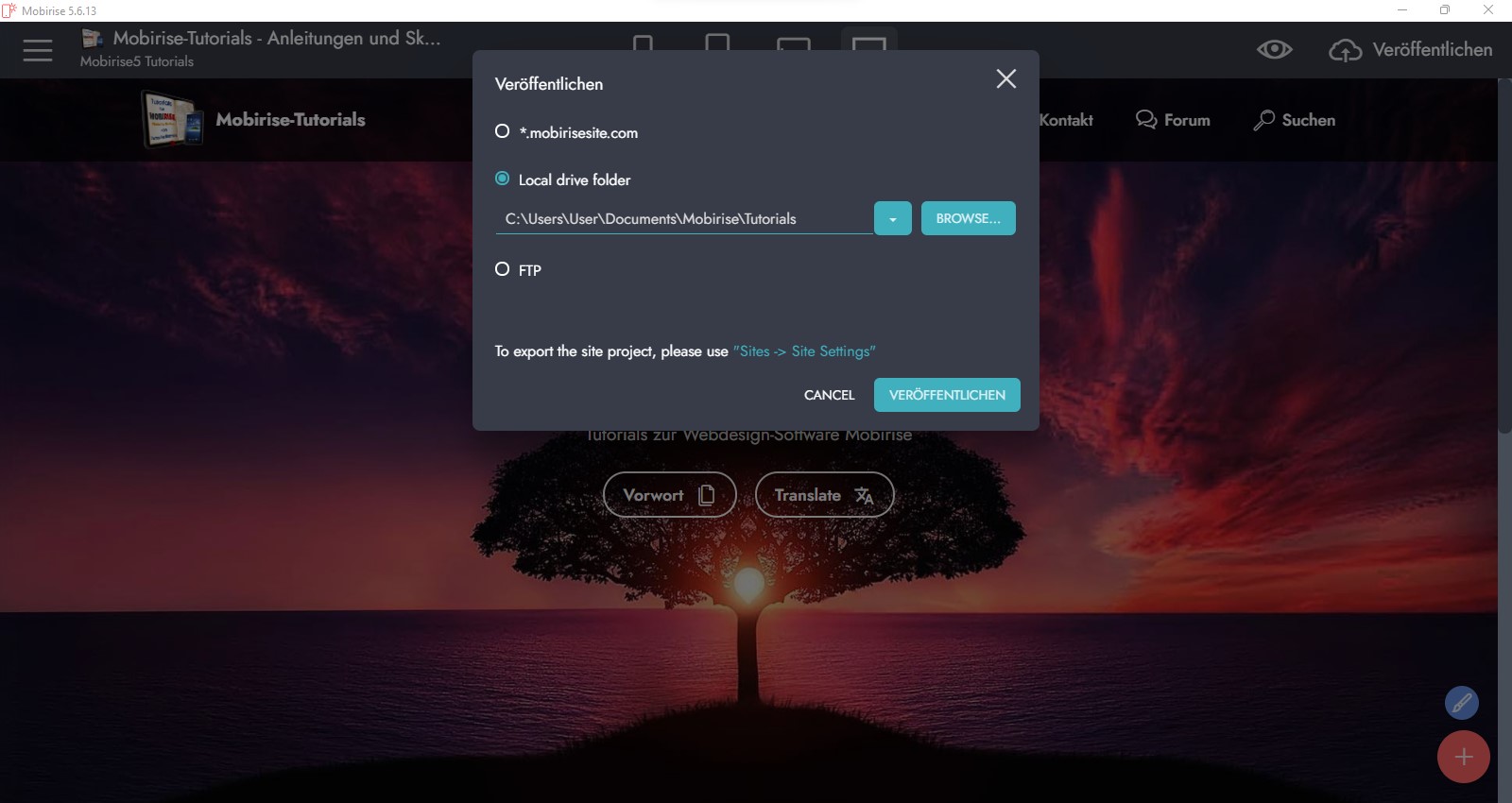Click CANCEL in the publish dialog
This screenshot has width=1512, height=803.
point(829,395)
